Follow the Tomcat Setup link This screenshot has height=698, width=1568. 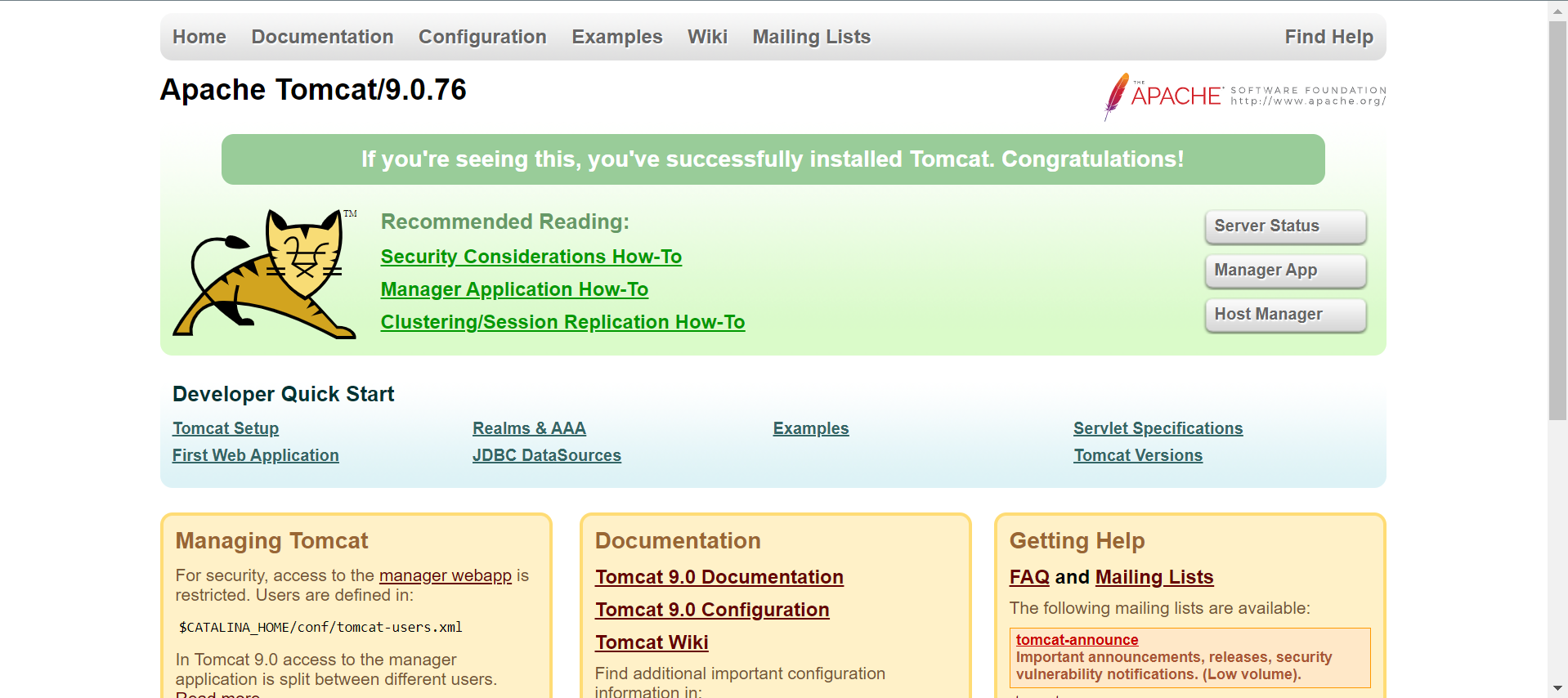click(x=226, y=428)
